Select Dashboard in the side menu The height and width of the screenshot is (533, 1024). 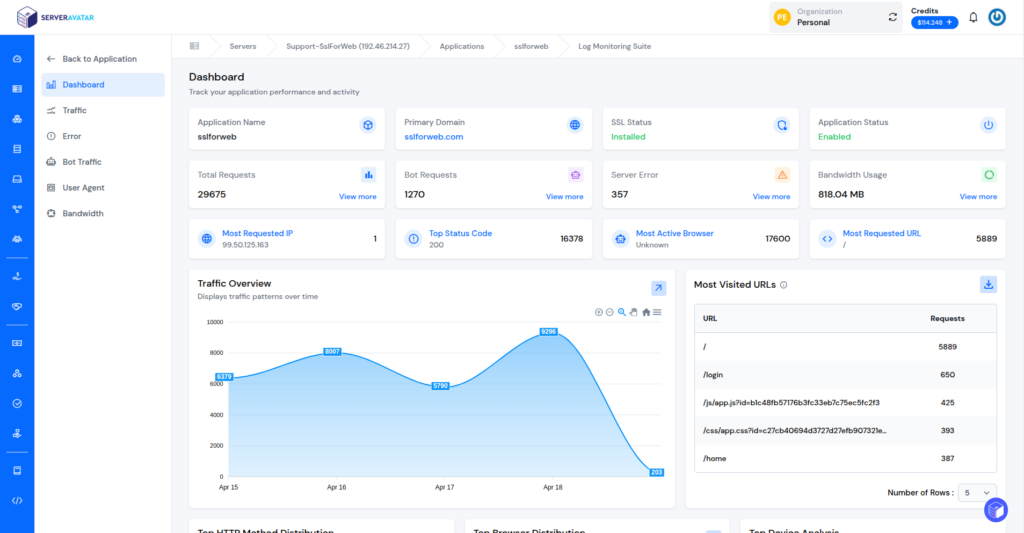point(103,85)
